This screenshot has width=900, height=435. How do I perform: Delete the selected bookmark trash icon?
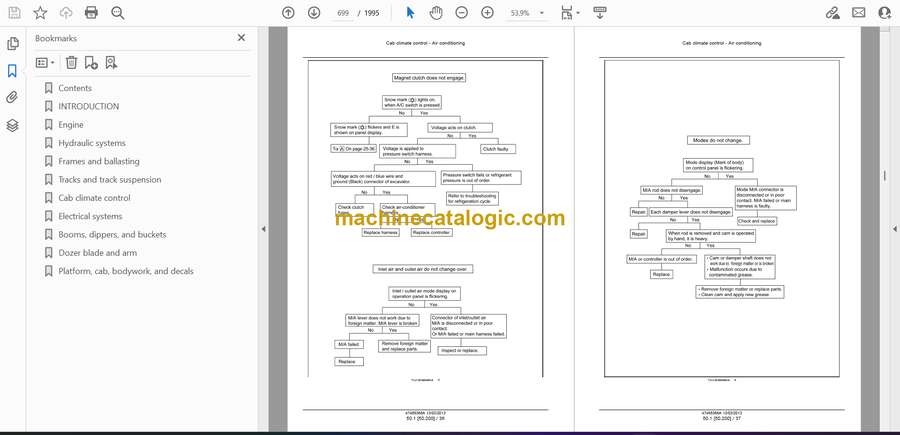[71, 63]
